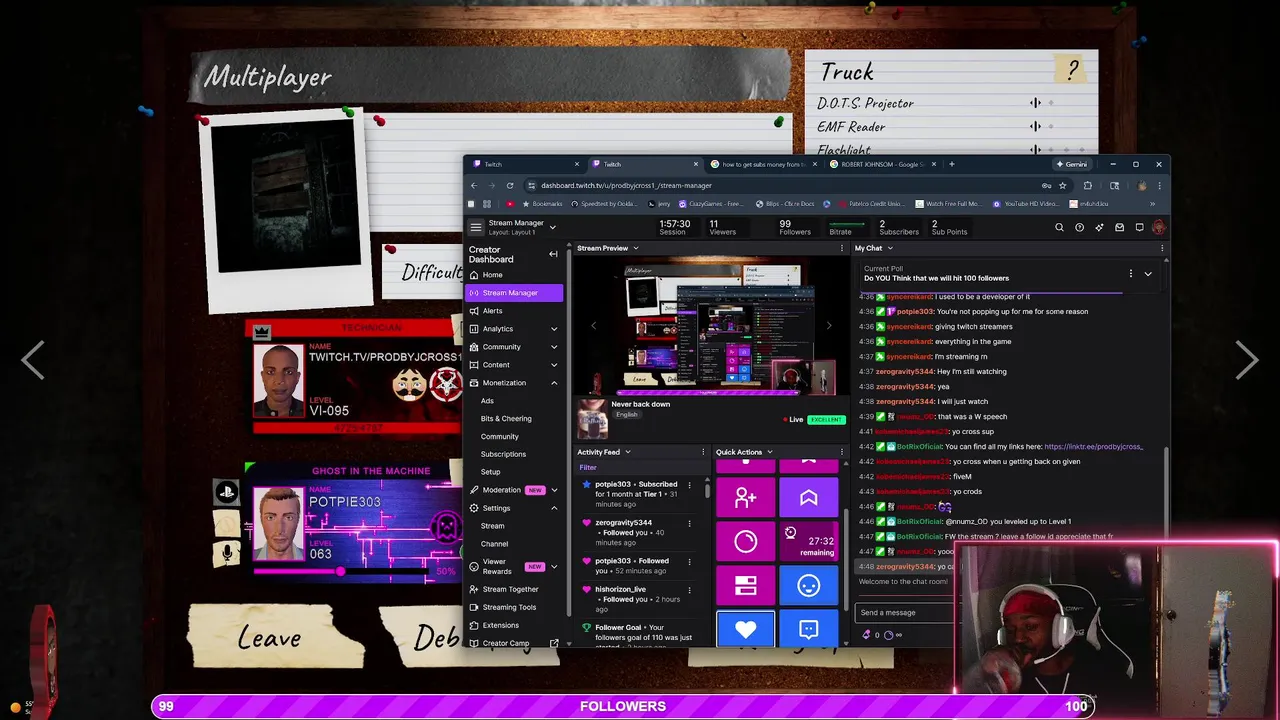Viewport: 1280px width, 720px height.
Task: Click the Raid Channel quick action tile
Action: (x=745, y=497)
